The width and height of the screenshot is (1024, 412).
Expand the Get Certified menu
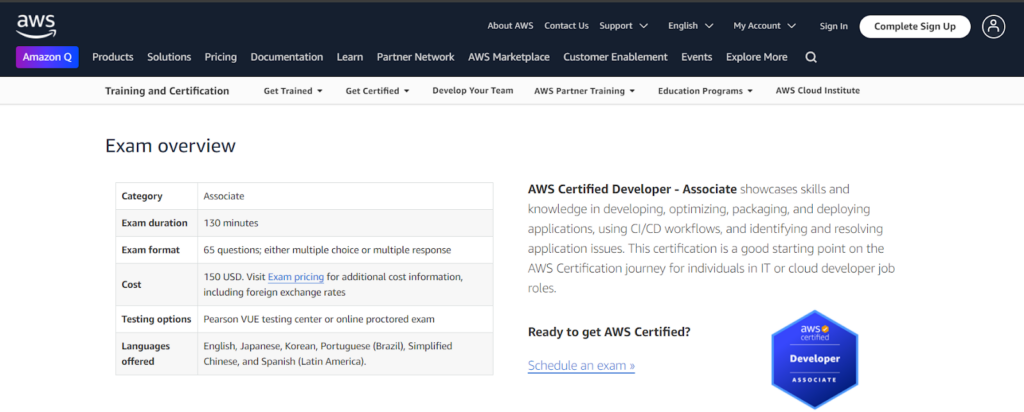point(377,91)
